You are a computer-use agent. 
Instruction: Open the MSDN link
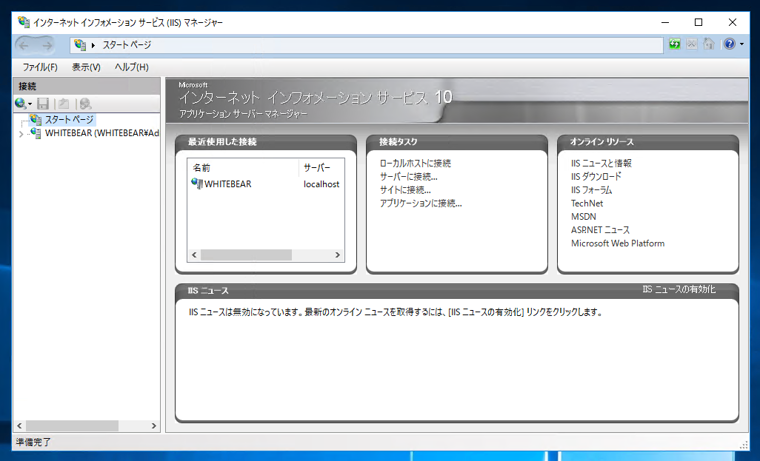click(584, 217)
